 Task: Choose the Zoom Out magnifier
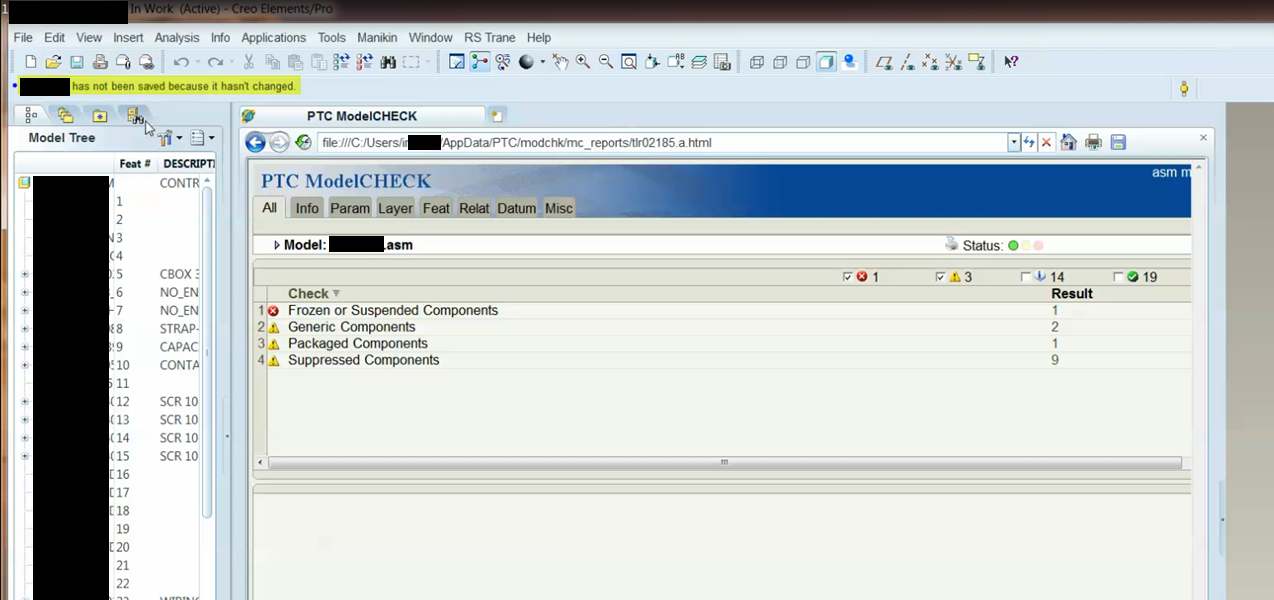[x=606, y=62]
